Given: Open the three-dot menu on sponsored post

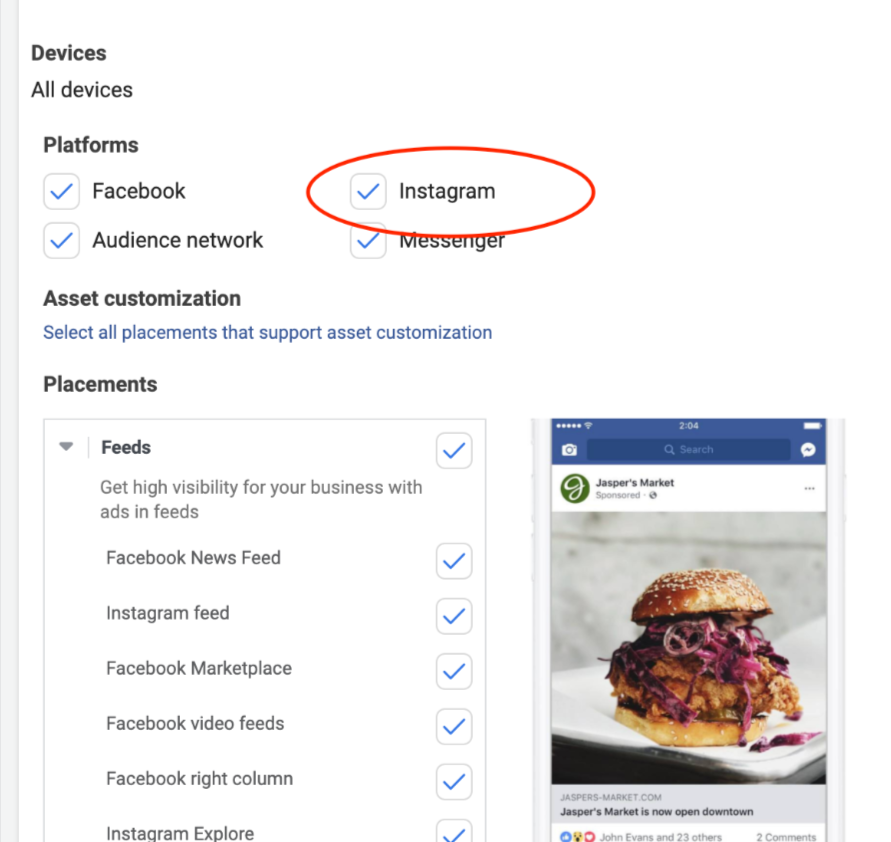Looking at the screenshot, I should 809,489.
